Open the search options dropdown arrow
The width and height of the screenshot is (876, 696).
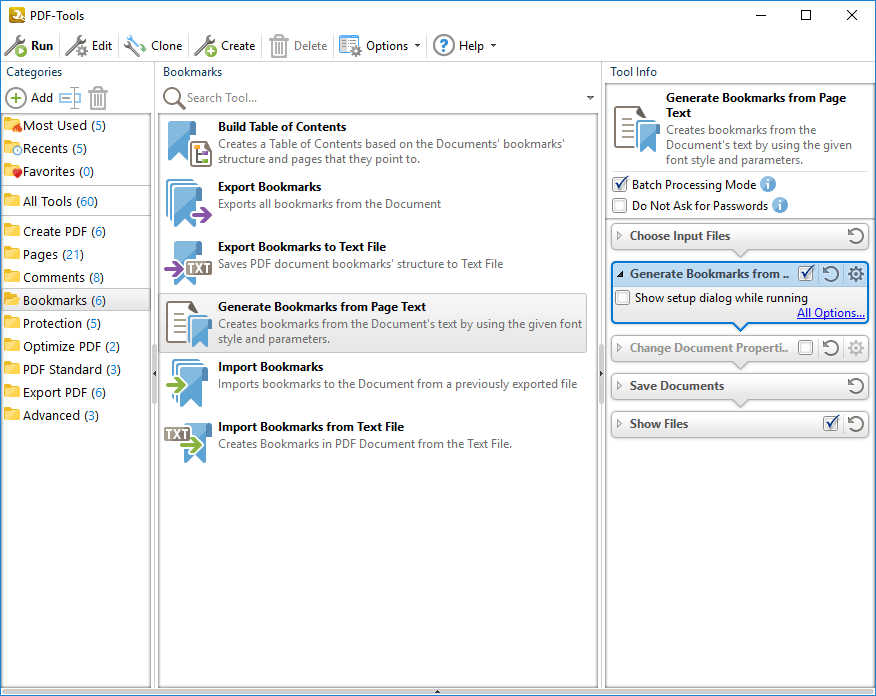pyautogui.click(x=590, y=98)
